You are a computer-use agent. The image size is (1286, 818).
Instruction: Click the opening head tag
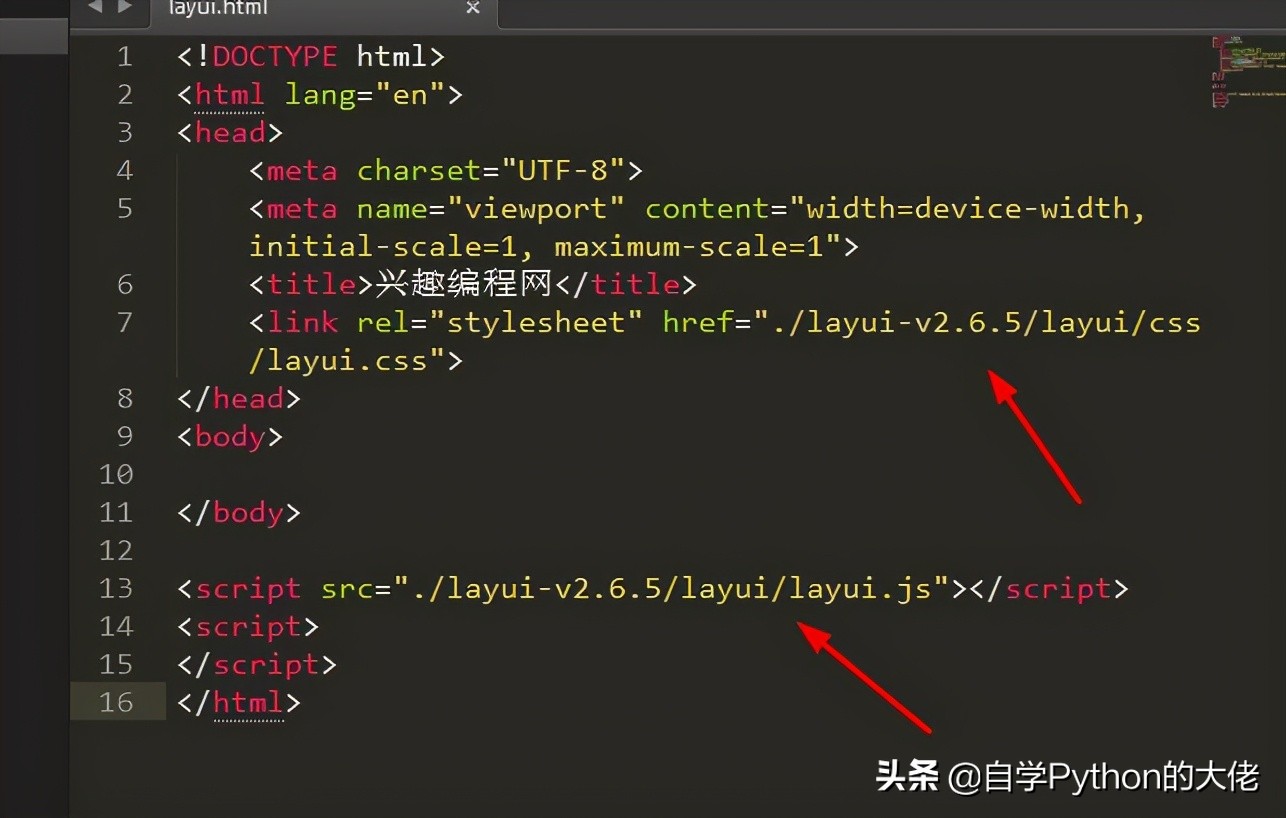230,132
